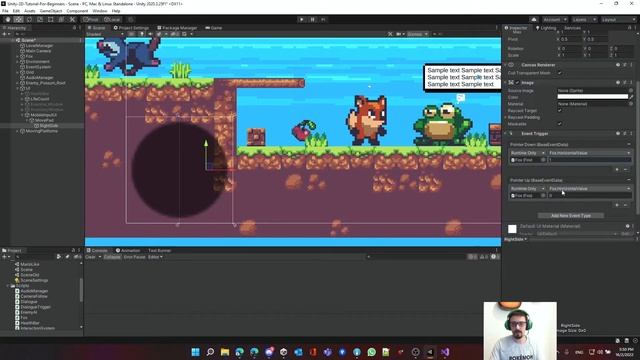Toggle Raycast Target checkbox

click(x=560, y=110)
